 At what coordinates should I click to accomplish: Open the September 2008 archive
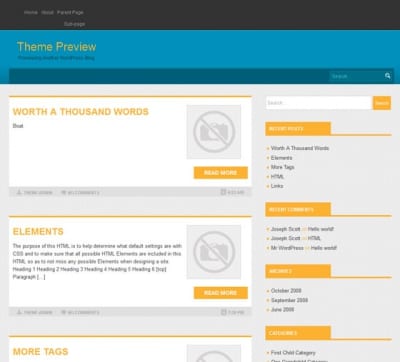pyautogui.click(x=289, y=300)
